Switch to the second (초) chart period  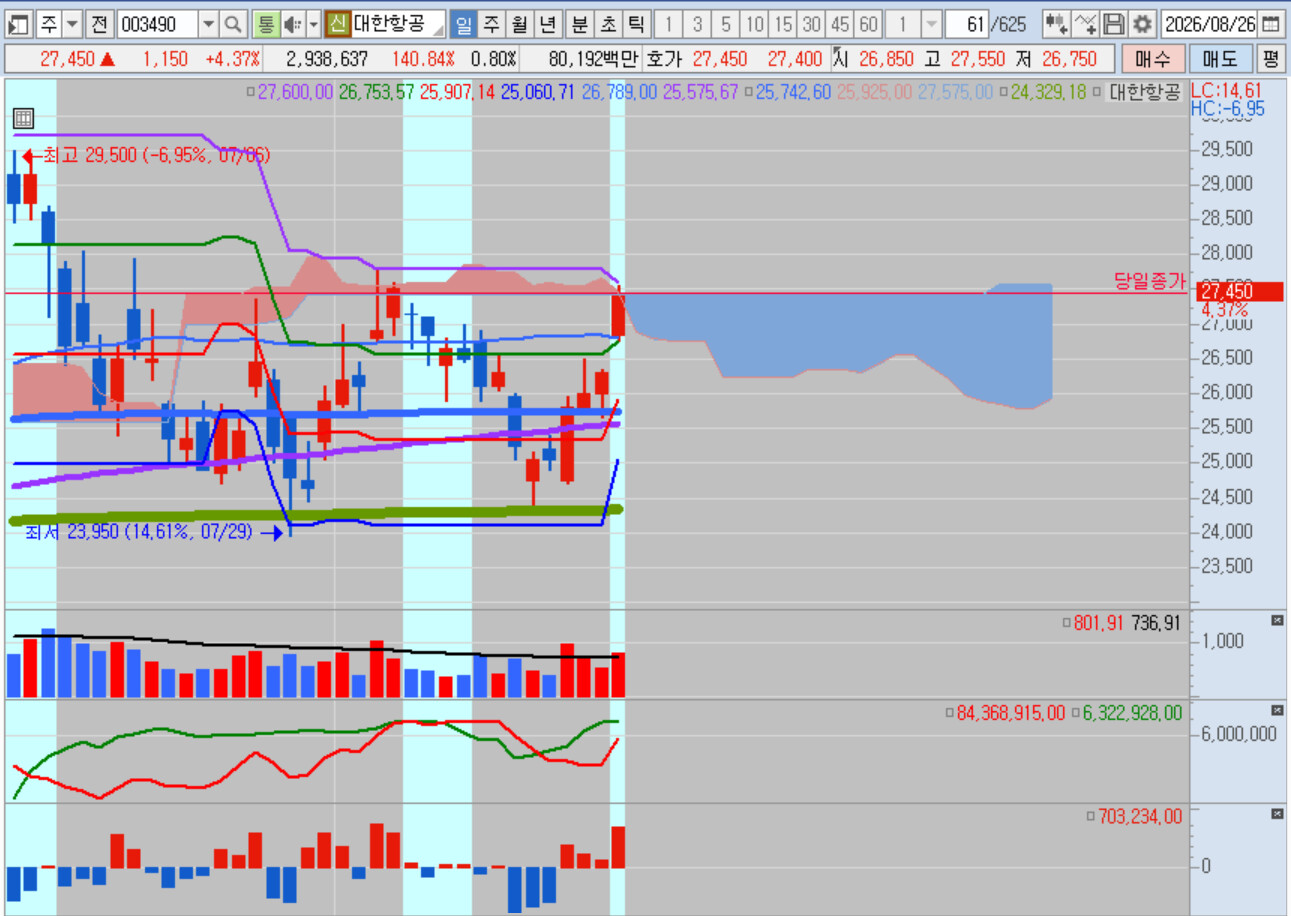coord(607,23)
